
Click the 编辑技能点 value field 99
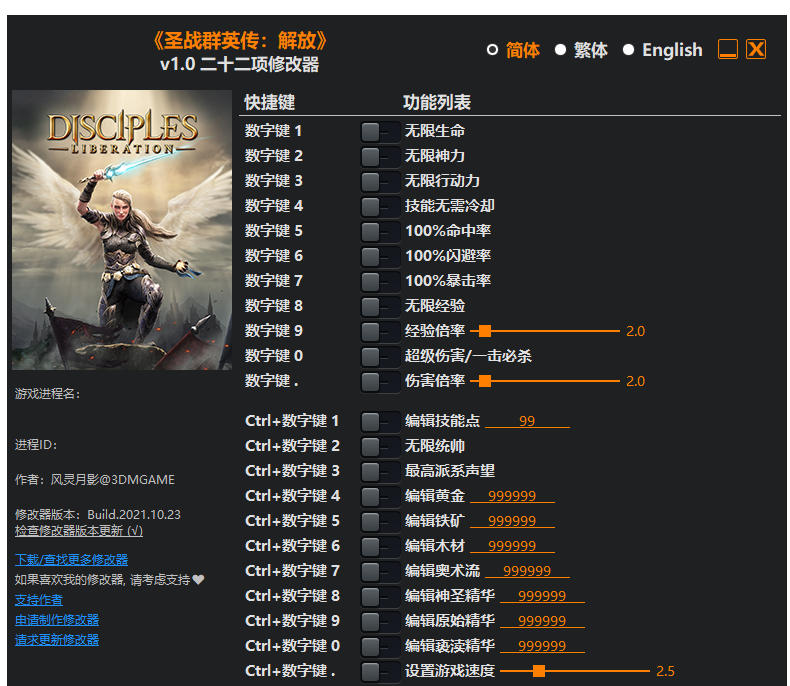527,421
